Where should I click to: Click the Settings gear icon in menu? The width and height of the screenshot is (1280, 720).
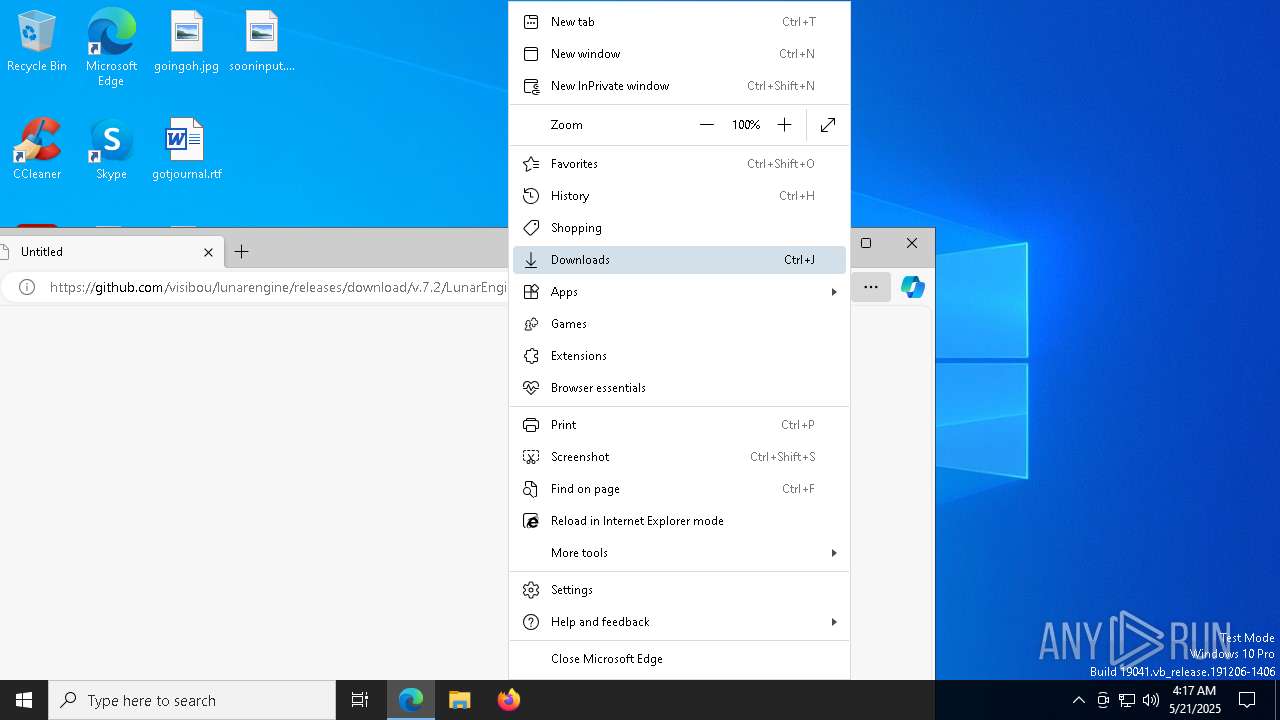(531, 590)
